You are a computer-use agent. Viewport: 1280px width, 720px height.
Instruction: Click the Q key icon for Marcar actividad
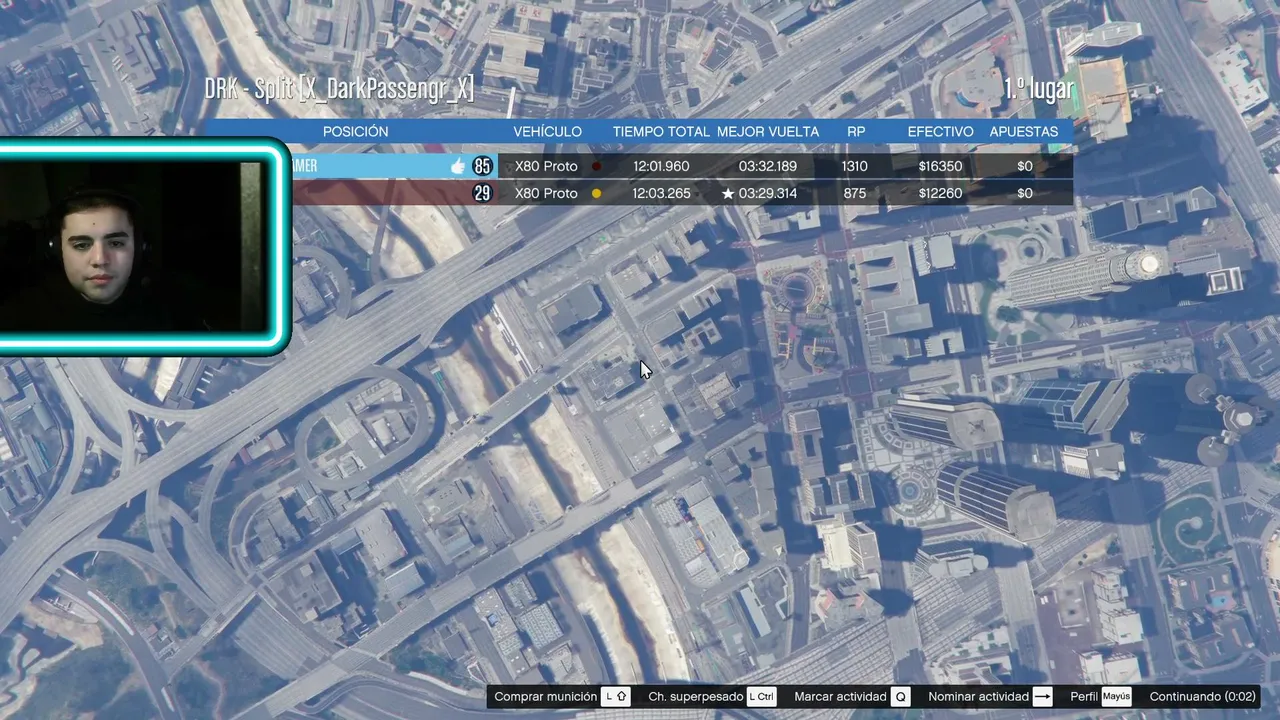[901, 696]
